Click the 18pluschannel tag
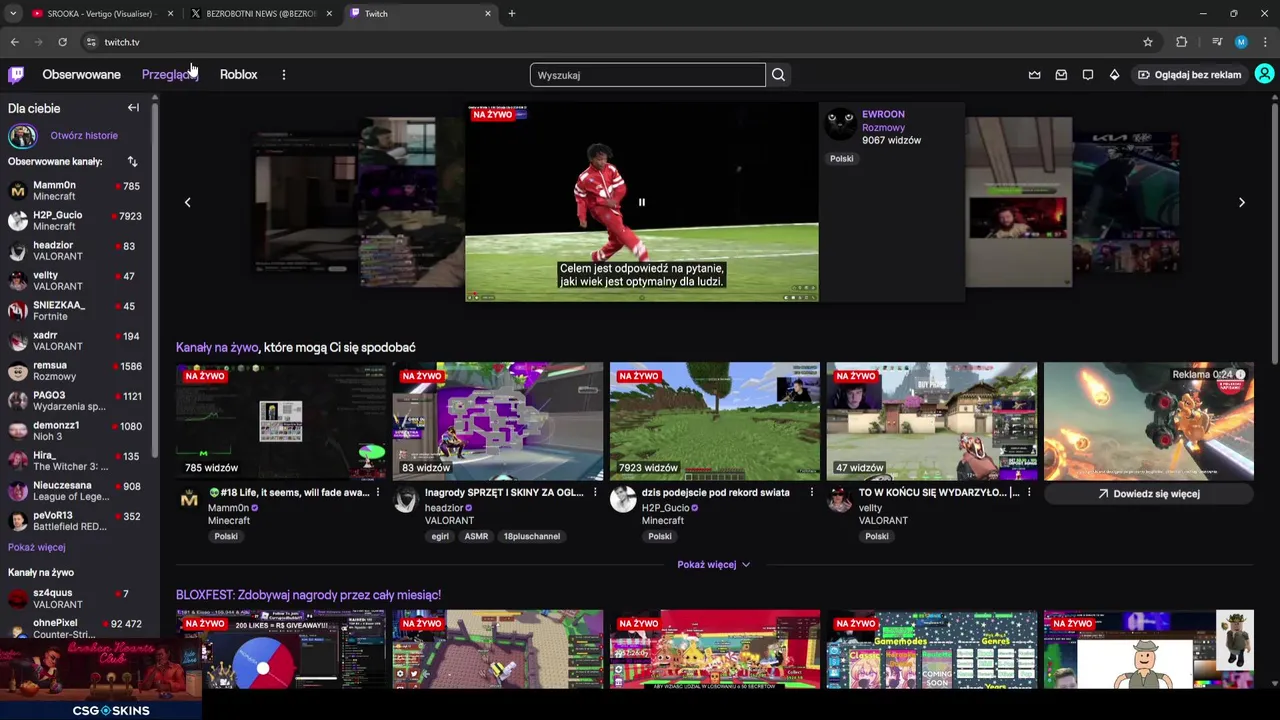The height and width of the screenshot is (720, 1280). point(532,536)
